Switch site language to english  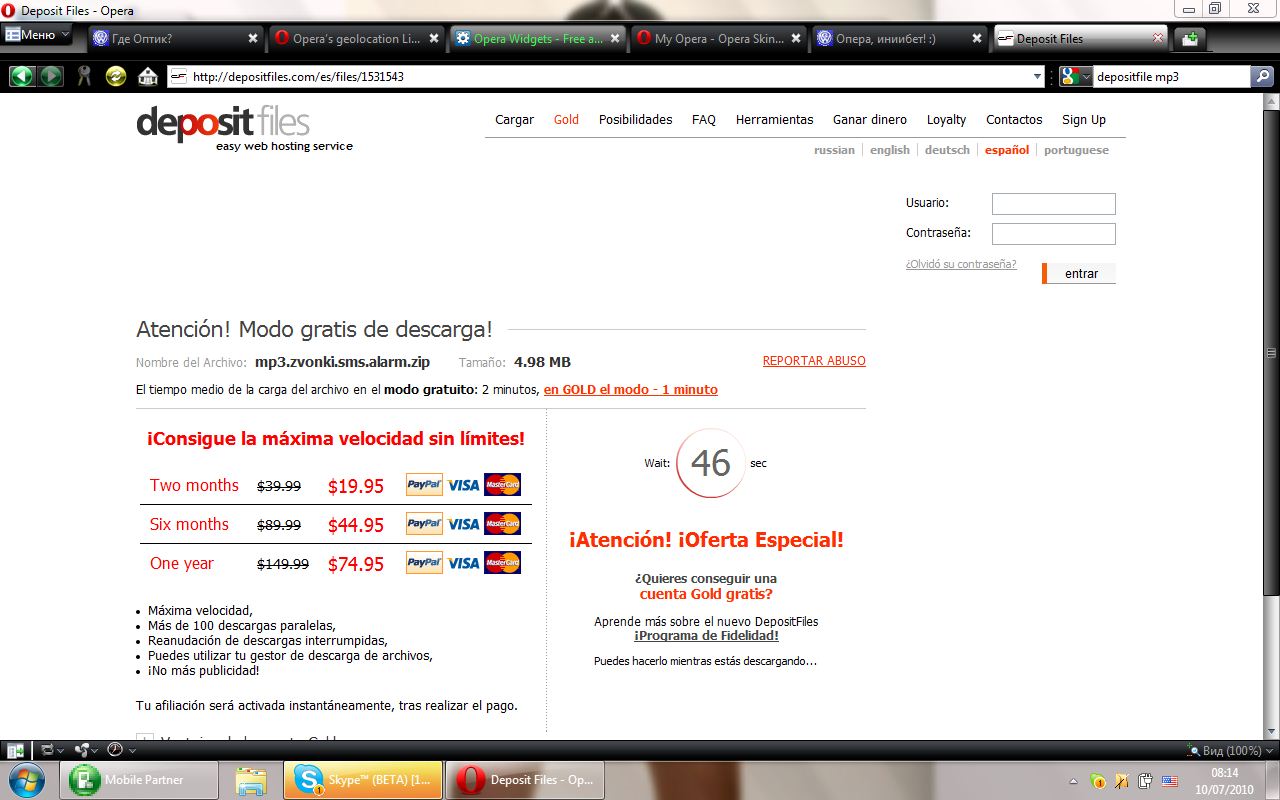(x=890, y=150)
